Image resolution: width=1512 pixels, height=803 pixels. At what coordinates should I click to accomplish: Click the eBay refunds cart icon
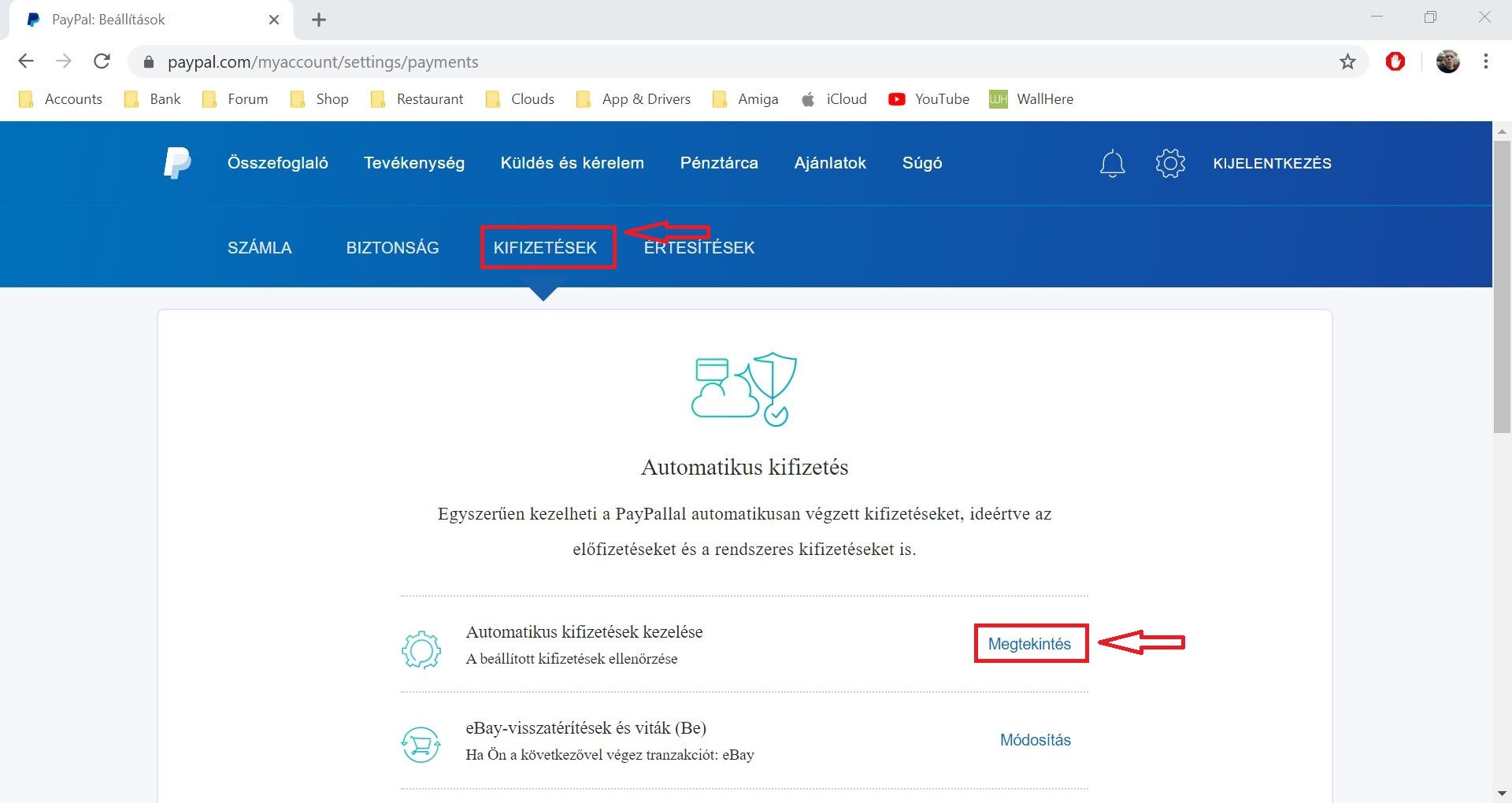pos(421,745)
